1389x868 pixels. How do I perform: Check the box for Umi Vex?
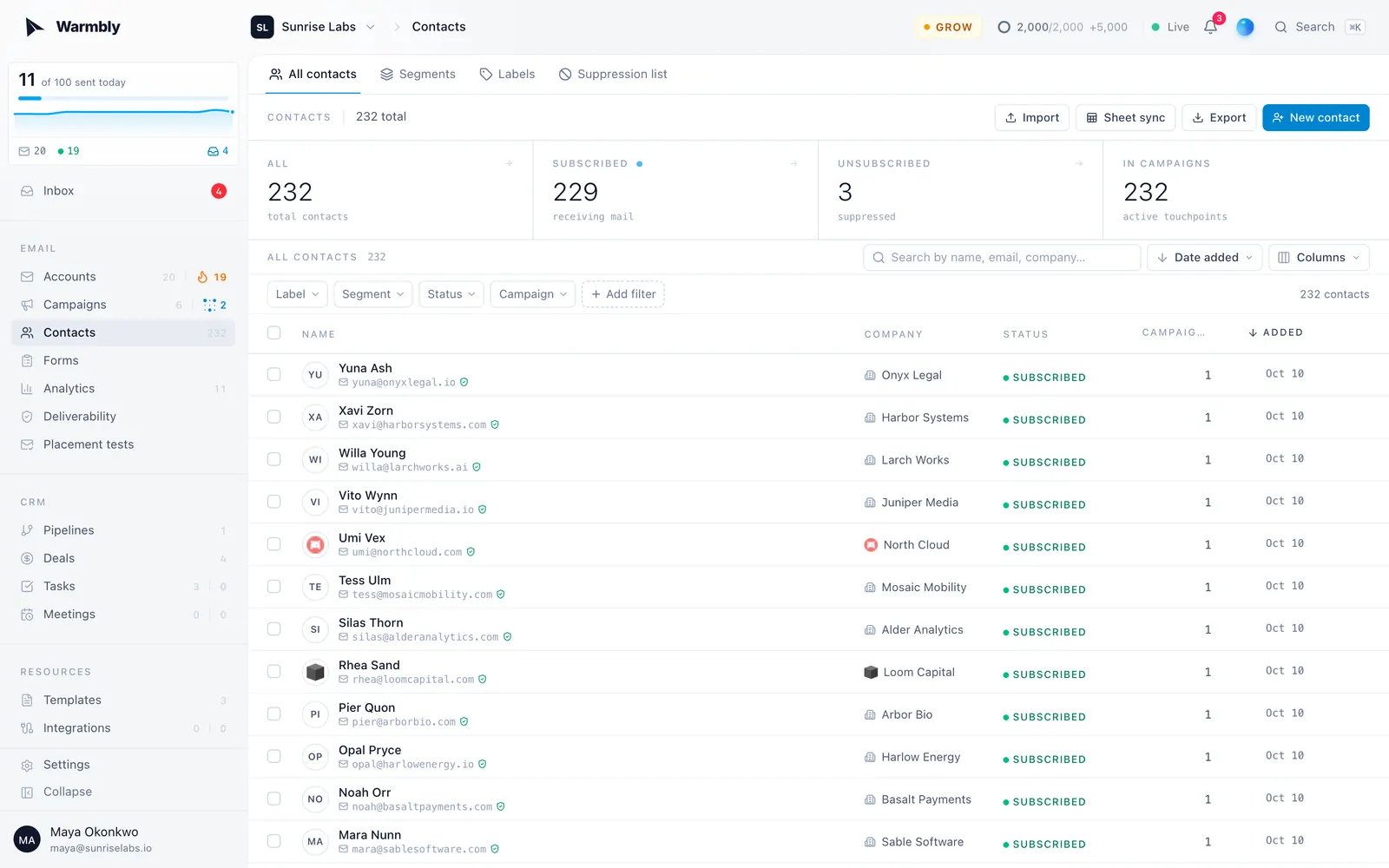pyautogui.click(x=274, y=544)
